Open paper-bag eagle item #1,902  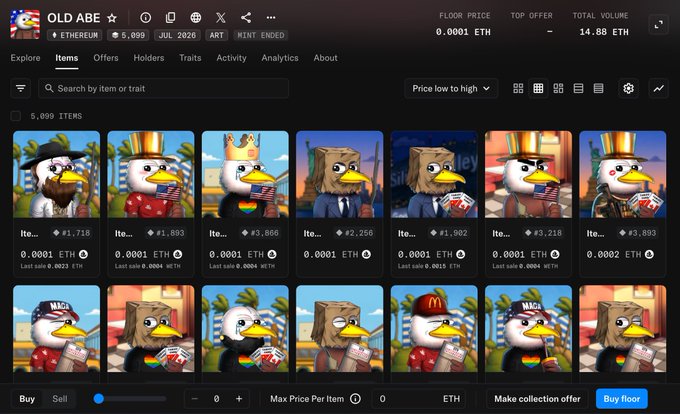pos(434,174)
